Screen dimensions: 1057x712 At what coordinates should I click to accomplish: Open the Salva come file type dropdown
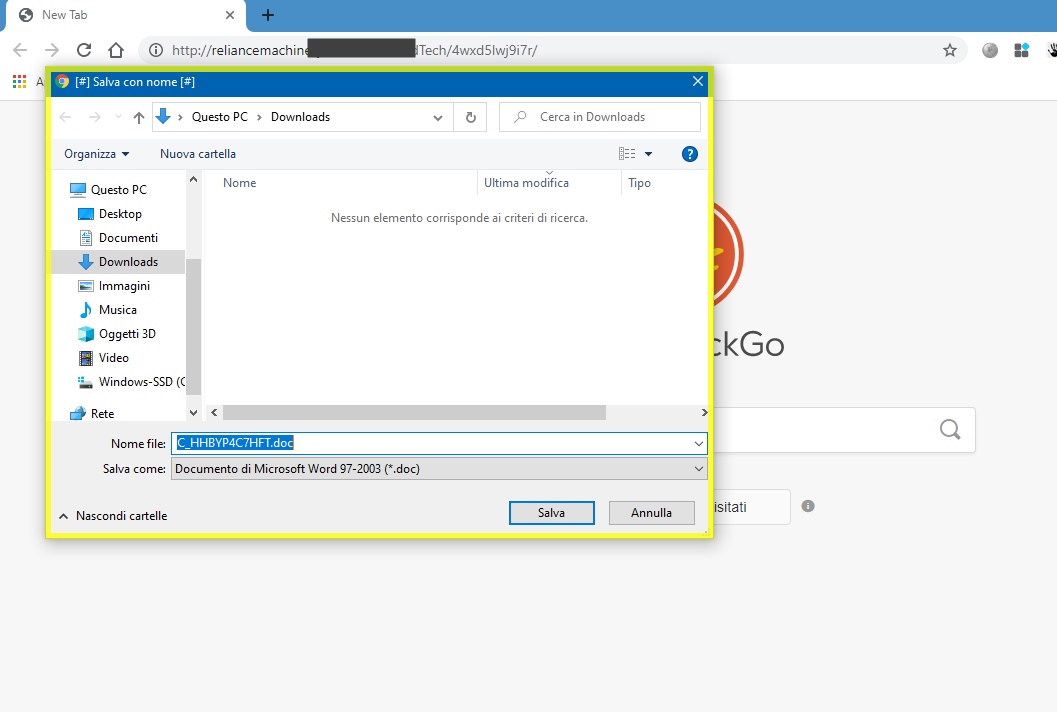[439, 469]
